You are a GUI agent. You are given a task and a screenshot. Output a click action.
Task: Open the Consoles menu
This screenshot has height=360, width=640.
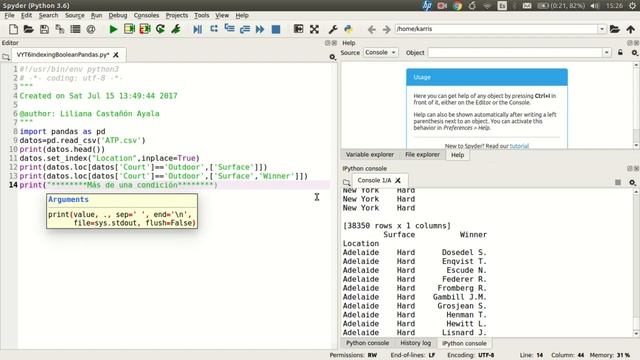(146, 16)
